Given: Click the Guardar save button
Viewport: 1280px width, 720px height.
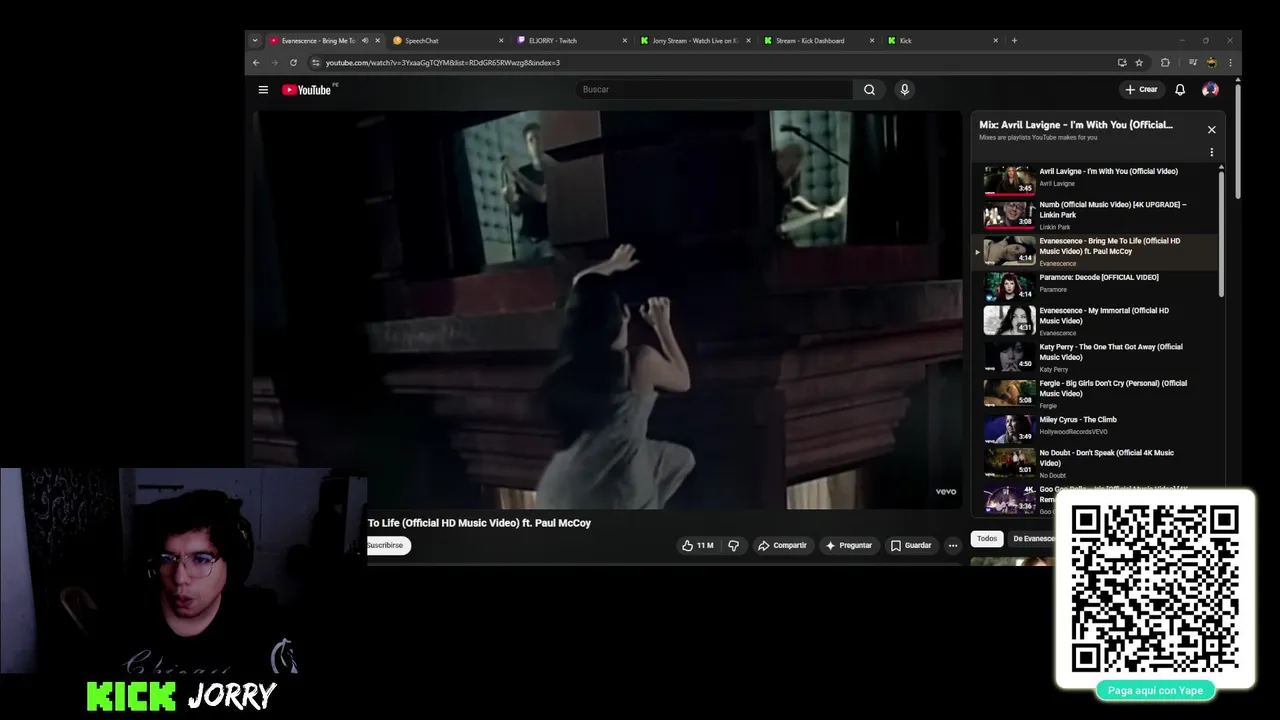Looking at the screenshot, I should 911,545.
